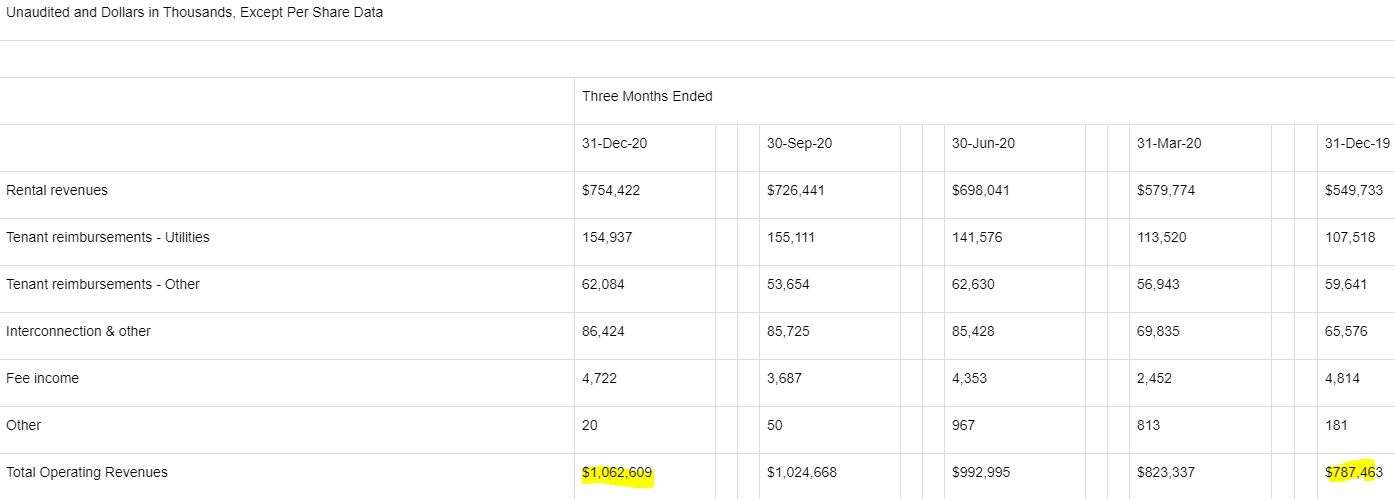Click the Other row value 967

pos(964,425)
